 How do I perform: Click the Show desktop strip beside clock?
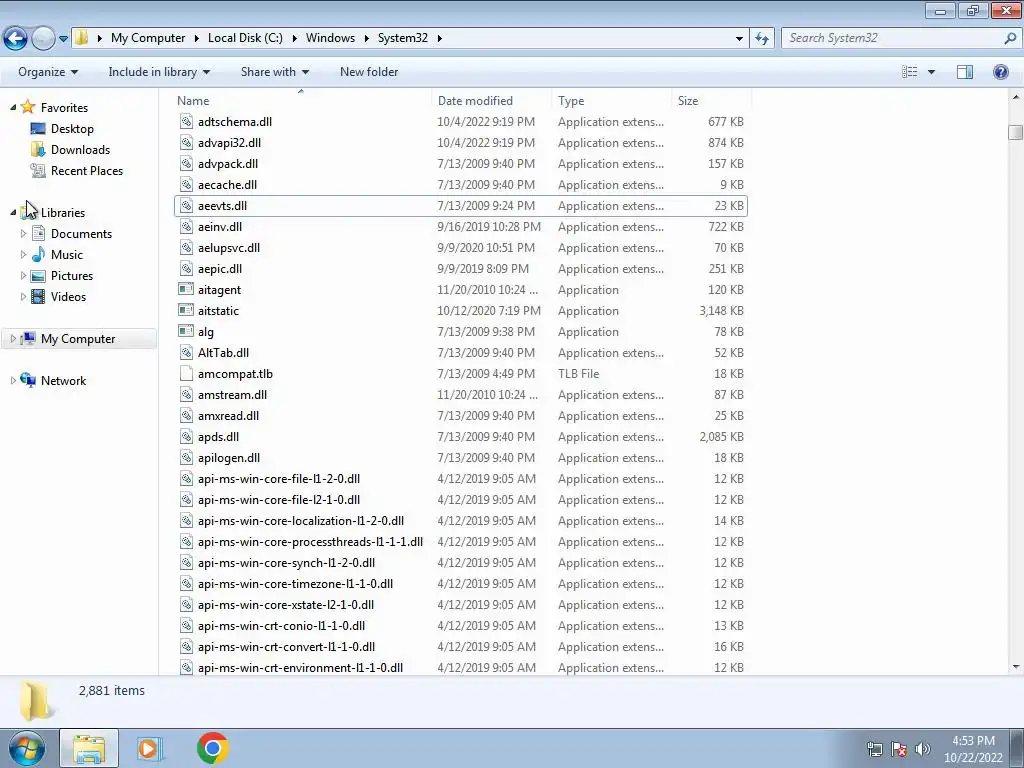1017,749
